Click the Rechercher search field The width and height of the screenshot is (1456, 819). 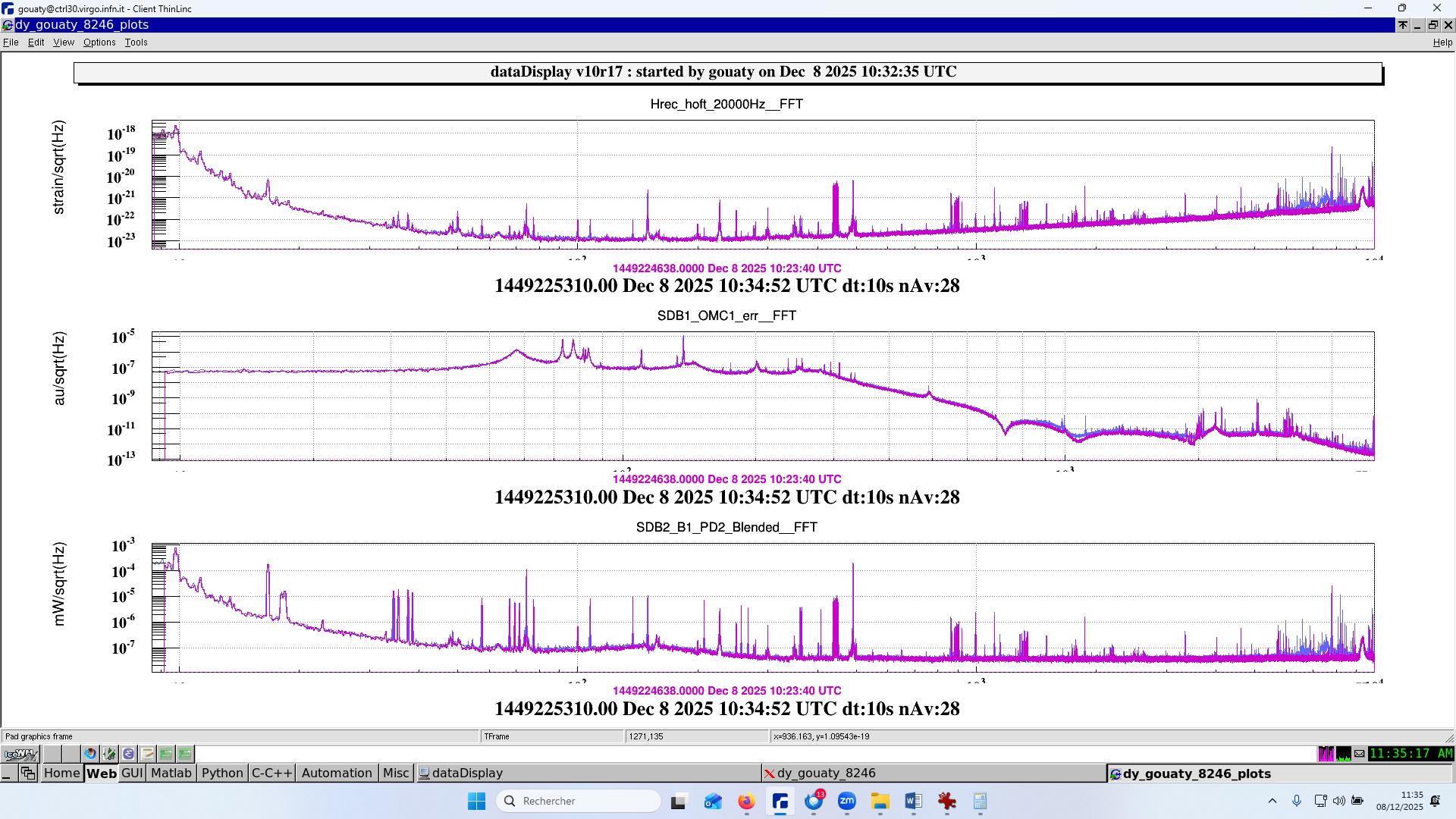pyautogui.click(x=580, y=801)
